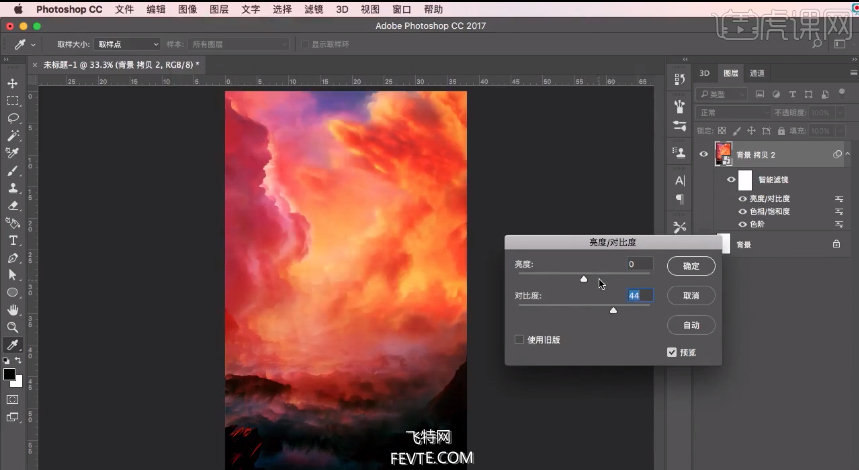Image resolution: width=859 pixels, height=470 pixels.
Task: Toggle the Use Legacy checkbox
Action: tap(519, 340)
